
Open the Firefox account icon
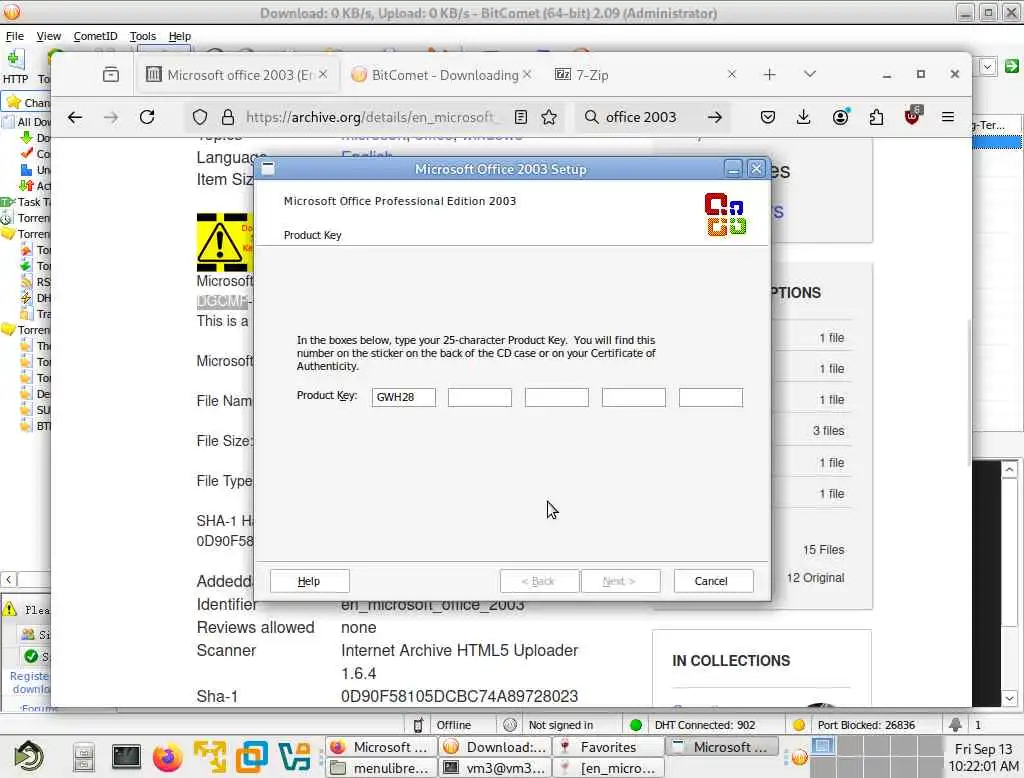click(x=840, y=117)
